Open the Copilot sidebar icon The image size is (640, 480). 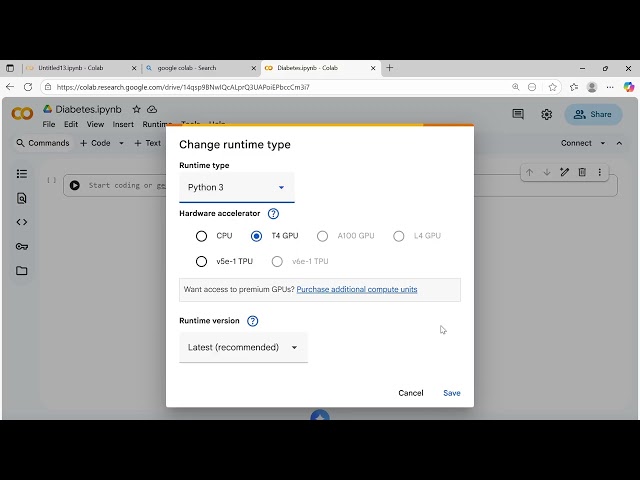point(629,87)
